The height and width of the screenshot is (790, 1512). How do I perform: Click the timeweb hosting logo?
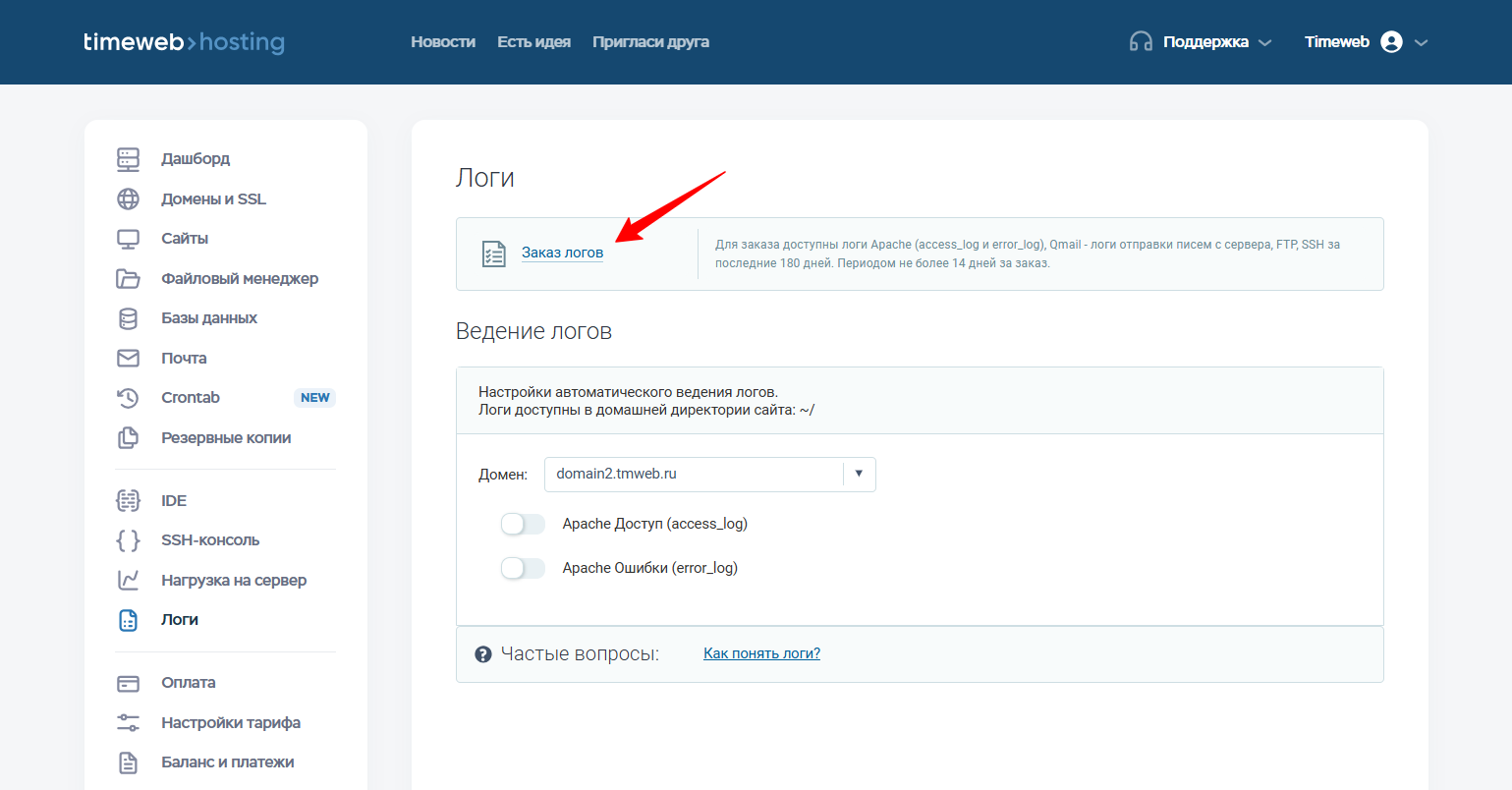pyautogui.click(x=184, y=42)
